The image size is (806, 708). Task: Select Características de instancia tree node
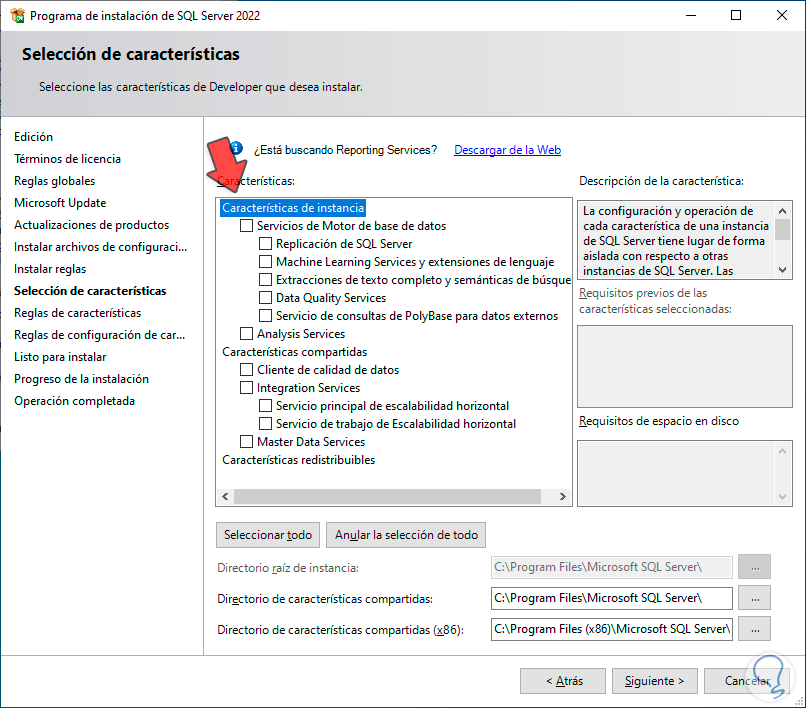[x=293, y=208]
